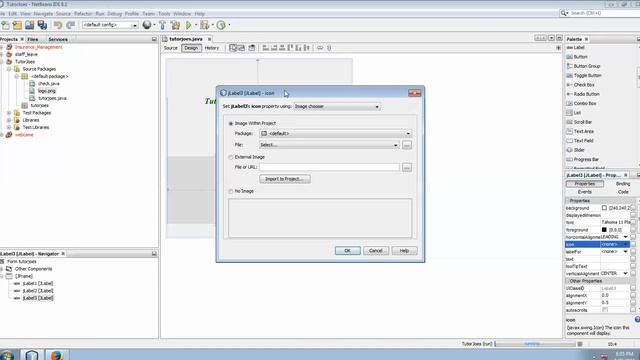Viewport: 640px width, 360px height.
Task: Click browse button next to File or URL
Action: coord(407,167)
